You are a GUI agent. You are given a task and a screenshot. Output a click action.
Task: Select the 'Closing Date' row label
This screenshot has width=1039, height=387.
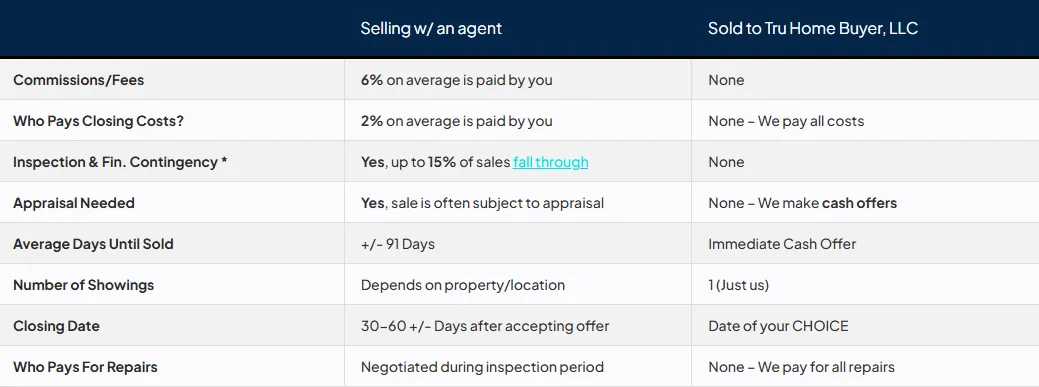[x=56, y=326]
